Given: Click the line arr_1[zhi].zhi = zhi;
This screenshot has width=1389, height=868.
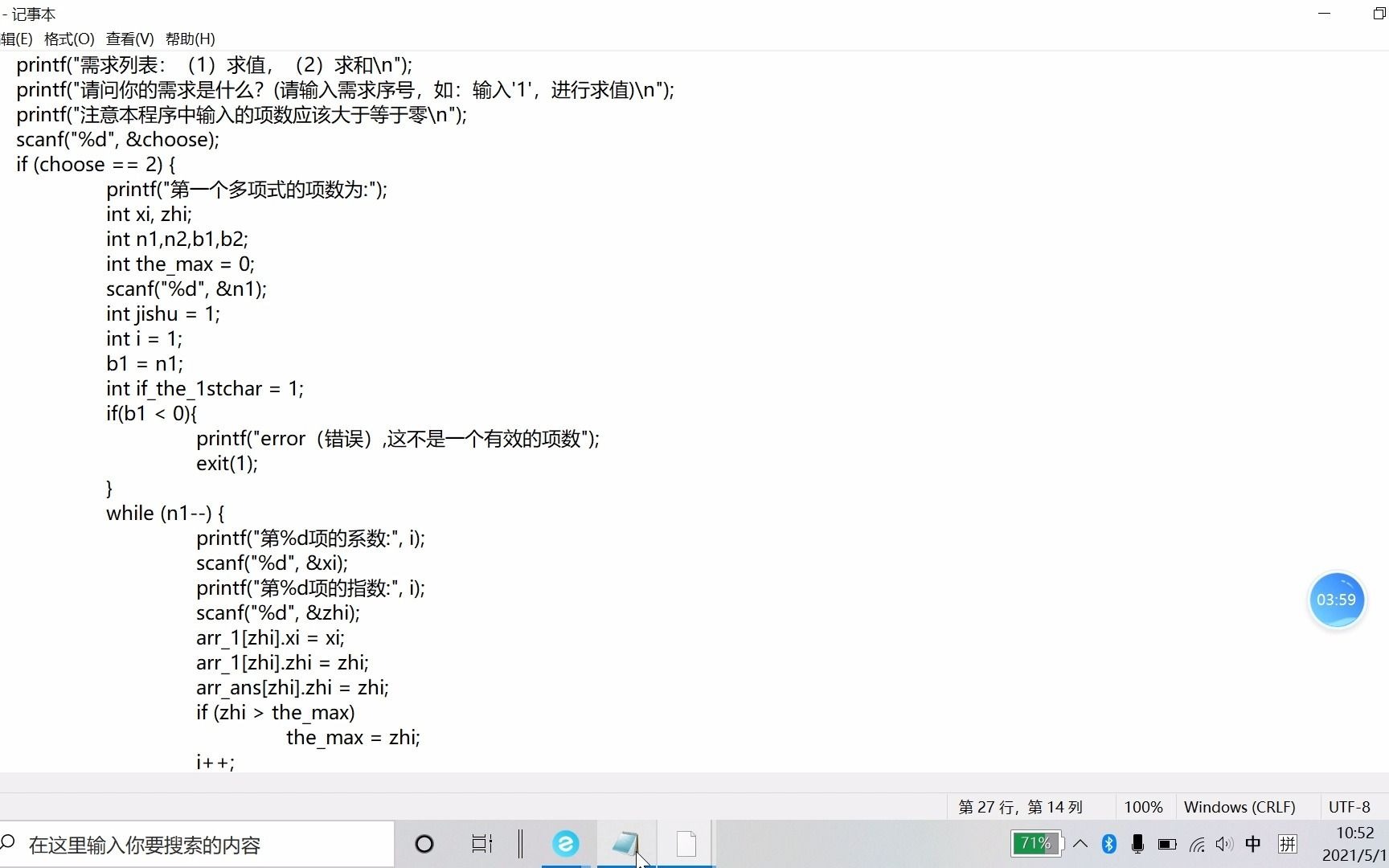Looking at the screenshot, I should [x=283, y=662].
